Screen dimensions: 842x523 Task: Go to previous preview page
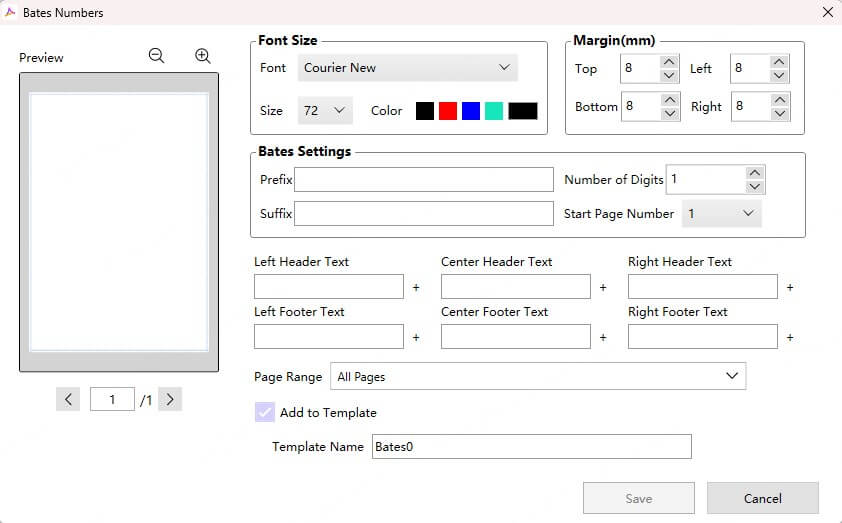pos(68,399)
